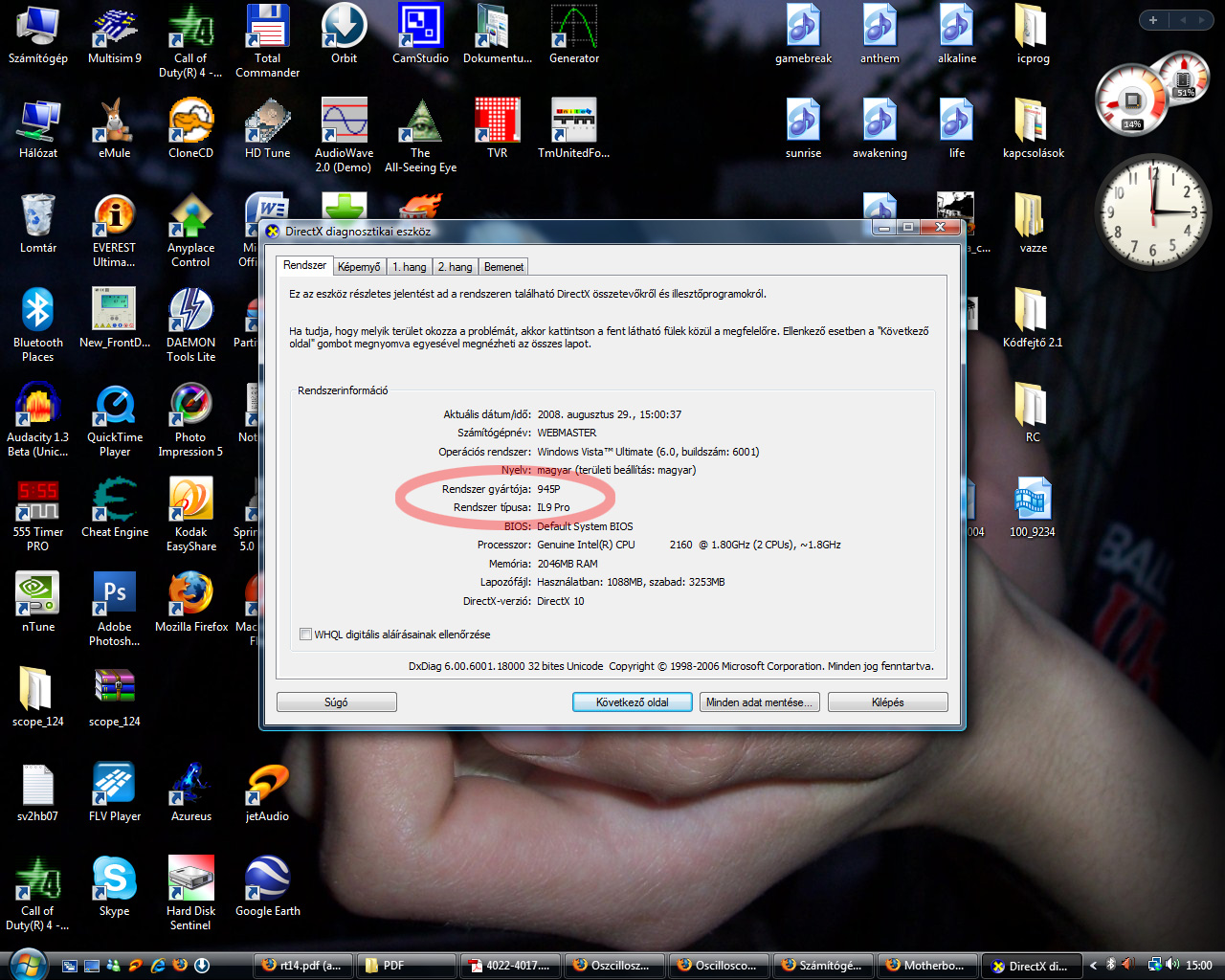Launch the Multisim 9 shortcut
This screenshot has width=1225, height=980.
tap(115, 34)
